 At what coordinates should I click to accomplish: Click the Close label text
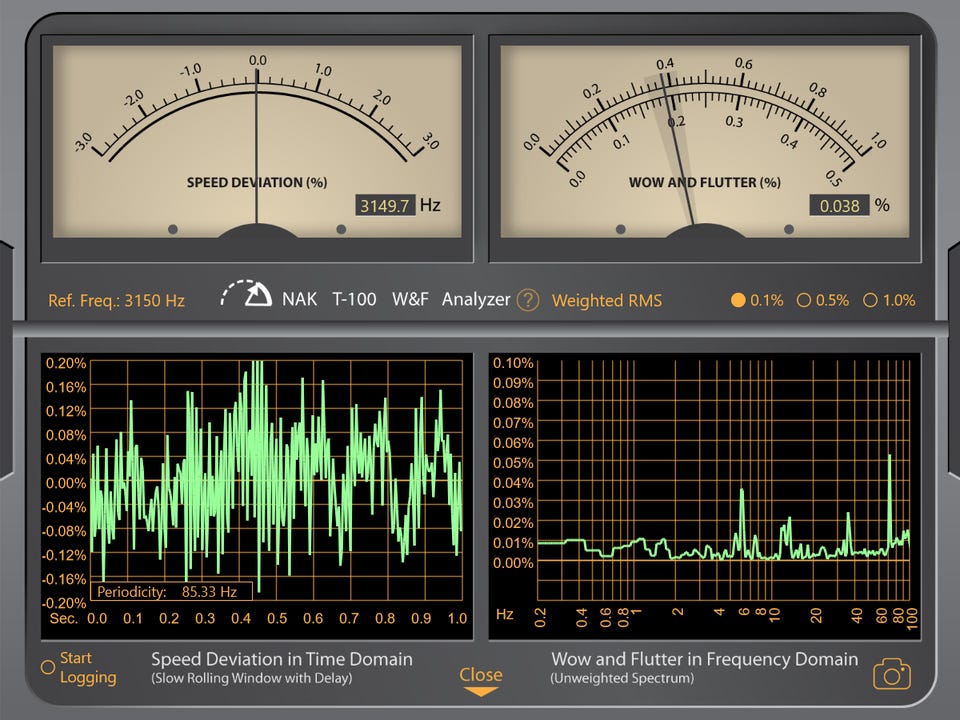(x=480, y=674)
